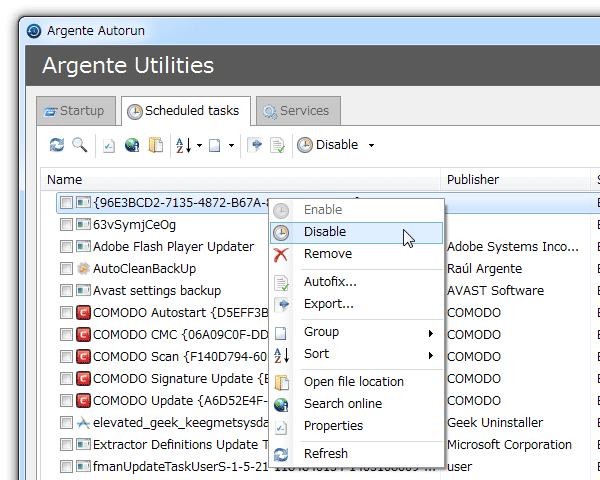Click the Refresh icon in context menu
This screenshot has height=480, width=600.
281,454
